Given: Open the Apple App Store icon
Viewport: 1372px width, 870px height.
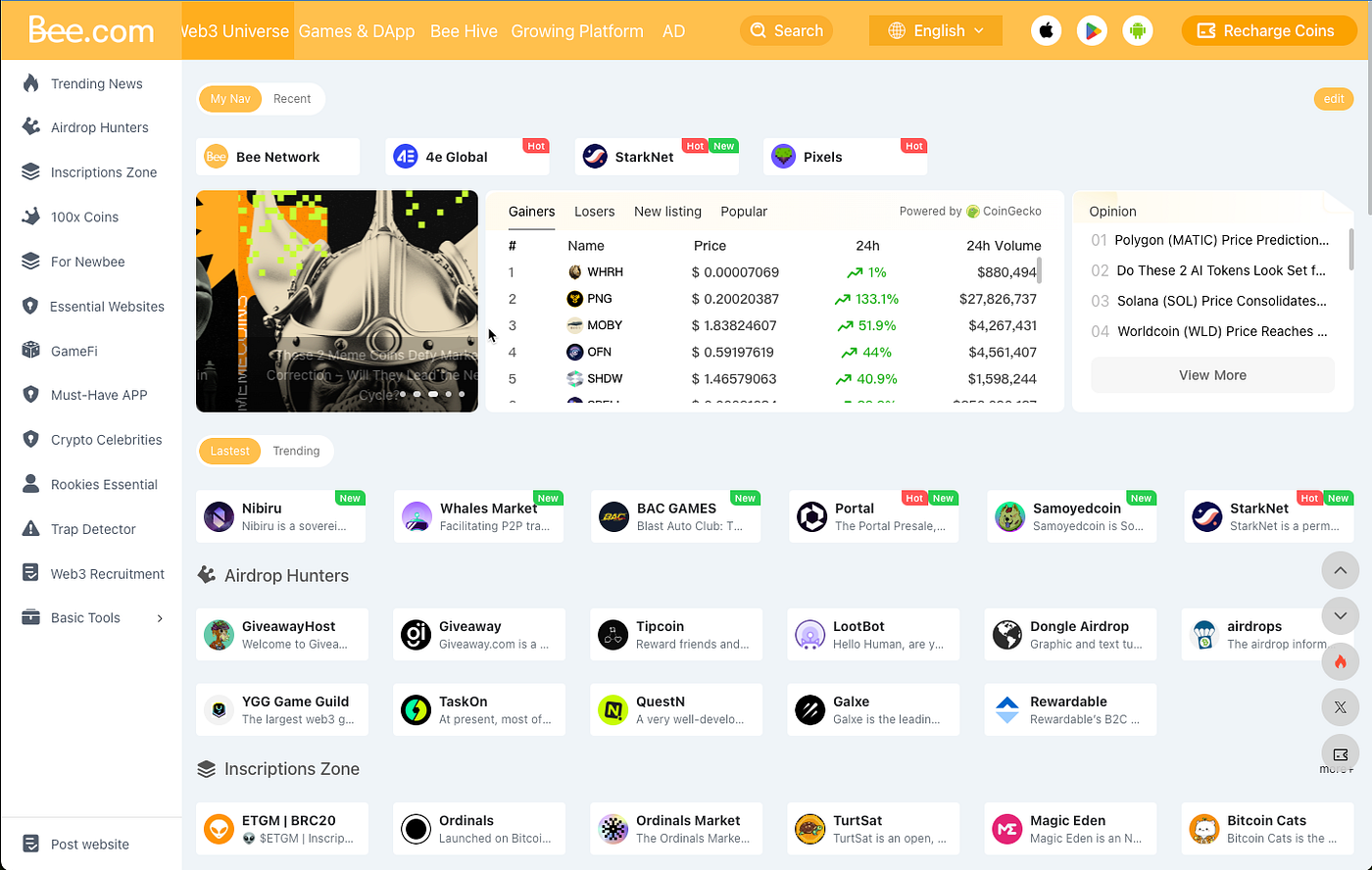Looking at the screenshot, I should pos(1046,30).
